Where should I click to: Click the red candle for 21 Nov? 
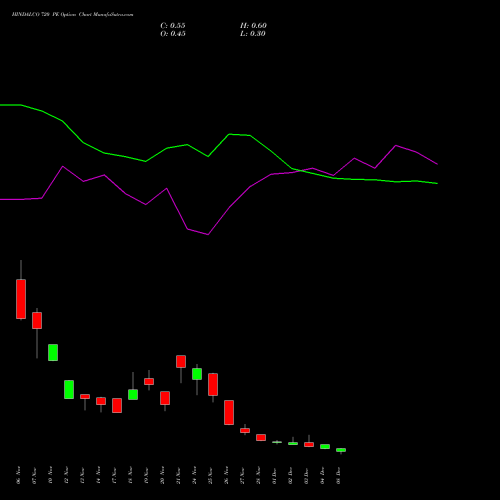(x=181, y=361)
